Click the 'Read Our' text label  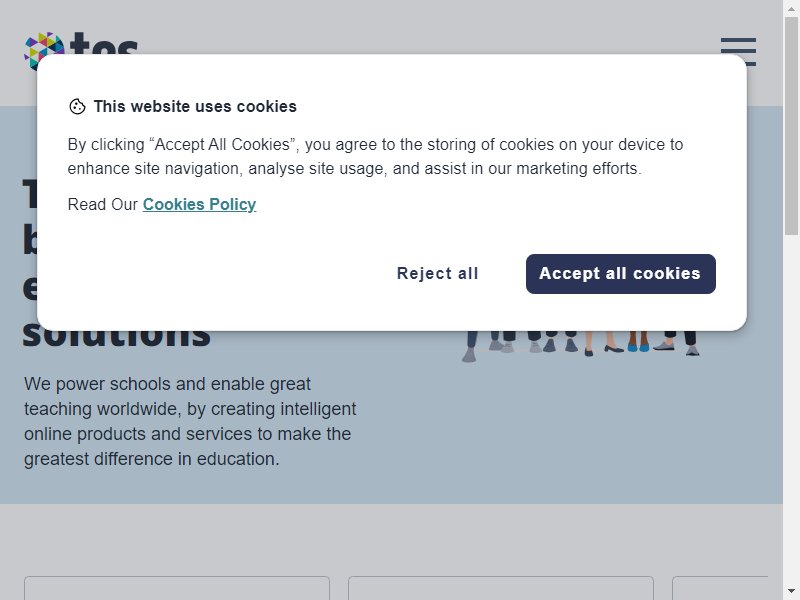[103, 205]
